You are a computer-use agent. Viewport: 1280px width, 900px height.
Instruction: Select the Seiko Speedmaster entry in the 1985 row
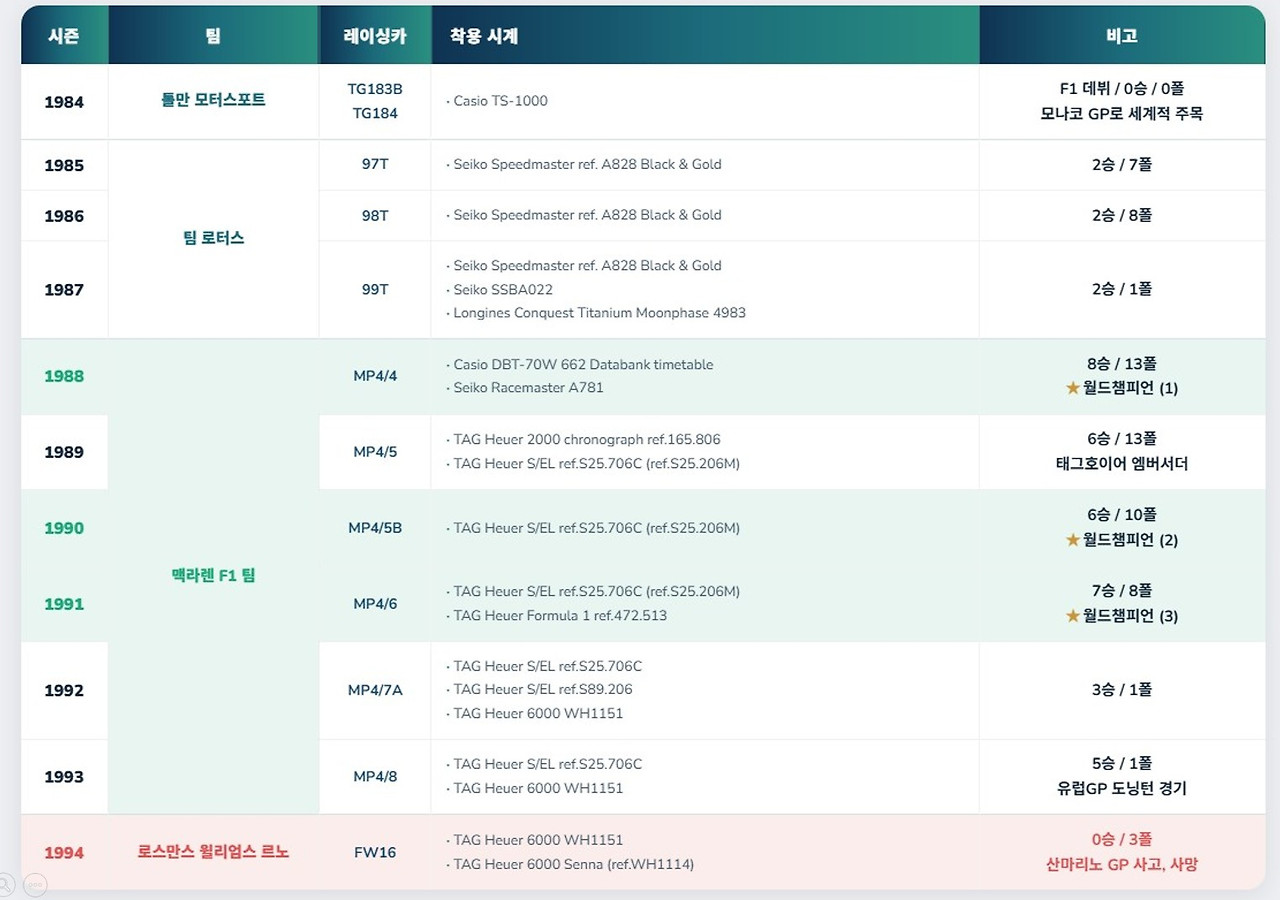pos(584,164)
